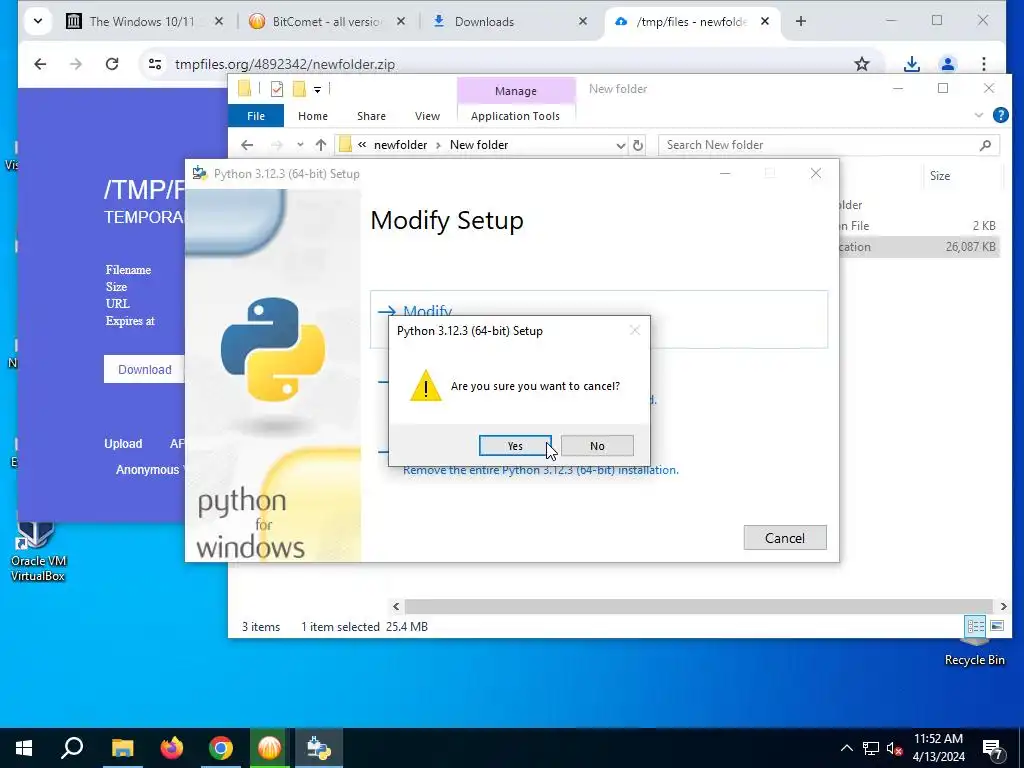Click the Download button on tmpfiles page
This screenshot has height=768, width=1024.
pos(144,370)
